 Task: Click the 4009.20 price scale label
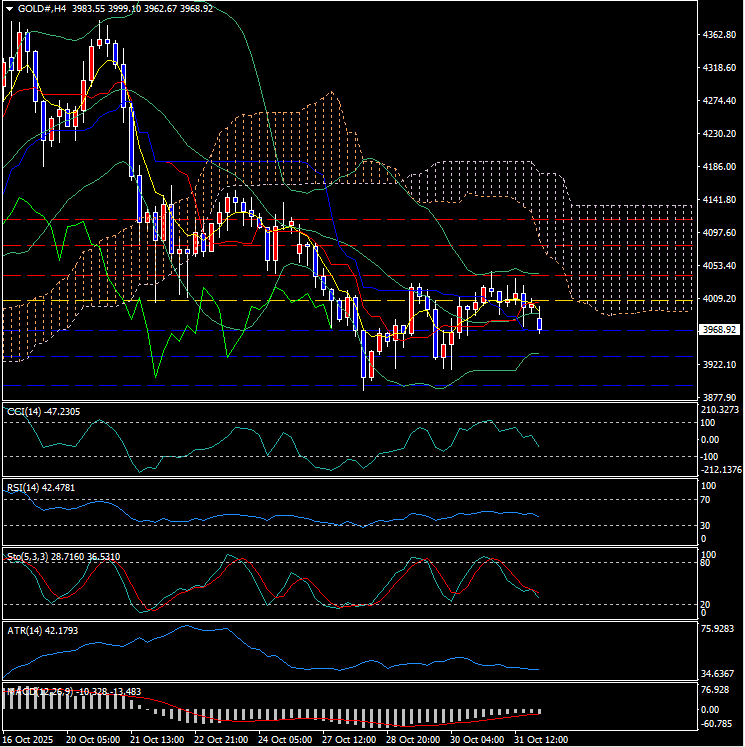coord(720,299)
